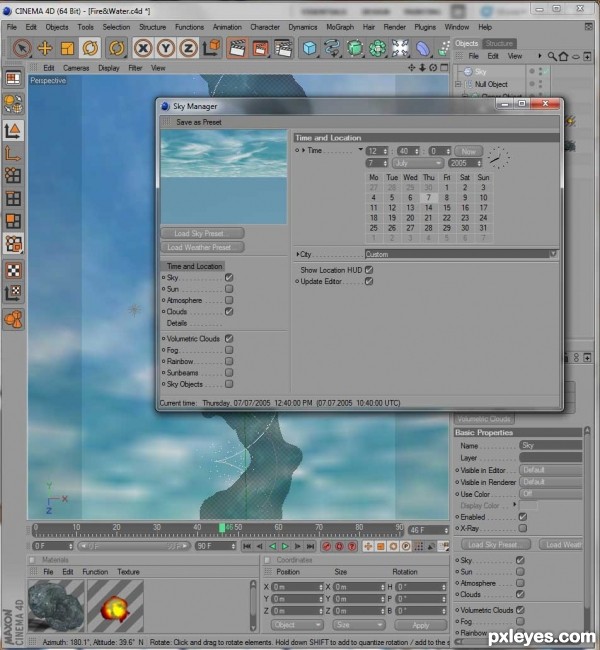Open Use Color dropdown
This screenshot has width=600, height=650.
(551, 494)
